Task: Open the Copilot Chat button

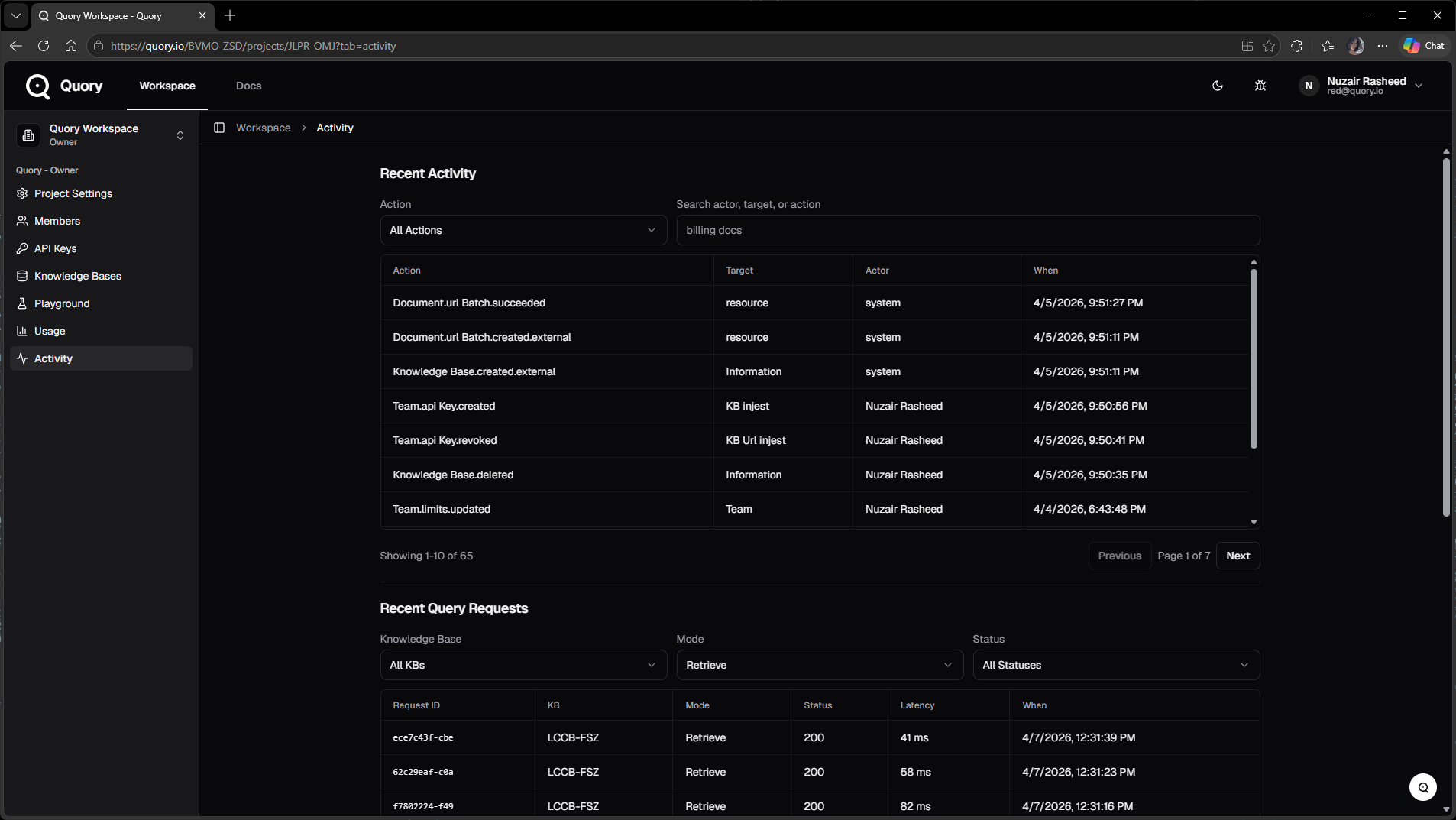Action: click(1424, 46)
